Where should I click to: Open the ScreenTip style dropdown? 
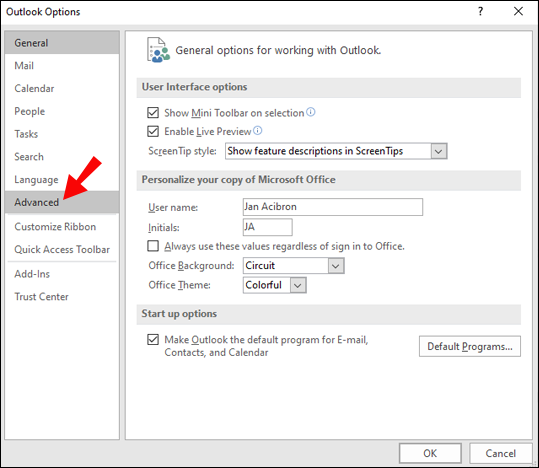click(336, 151)
